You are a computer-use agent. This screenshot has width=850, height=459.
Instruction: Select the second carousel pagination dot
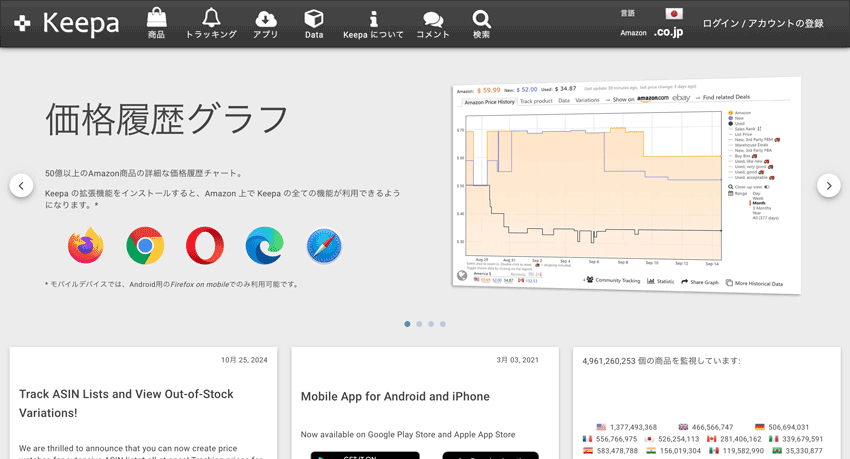(x=419, y=324)
